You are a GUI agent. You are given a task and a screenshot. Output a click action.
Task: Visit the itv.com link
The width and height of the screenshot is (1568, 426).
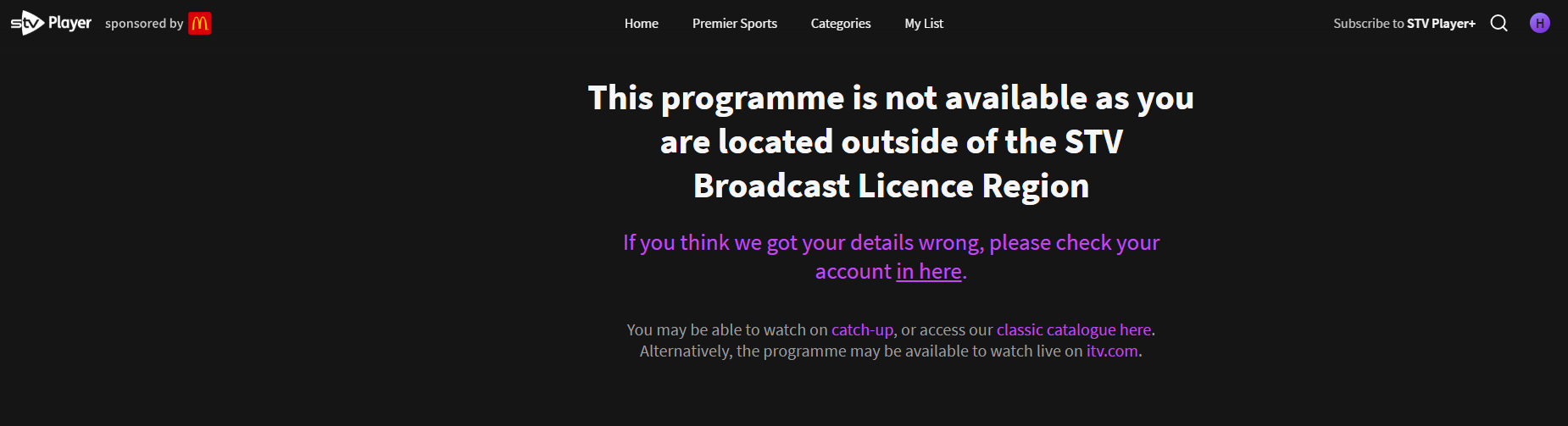click(1112, 351)
